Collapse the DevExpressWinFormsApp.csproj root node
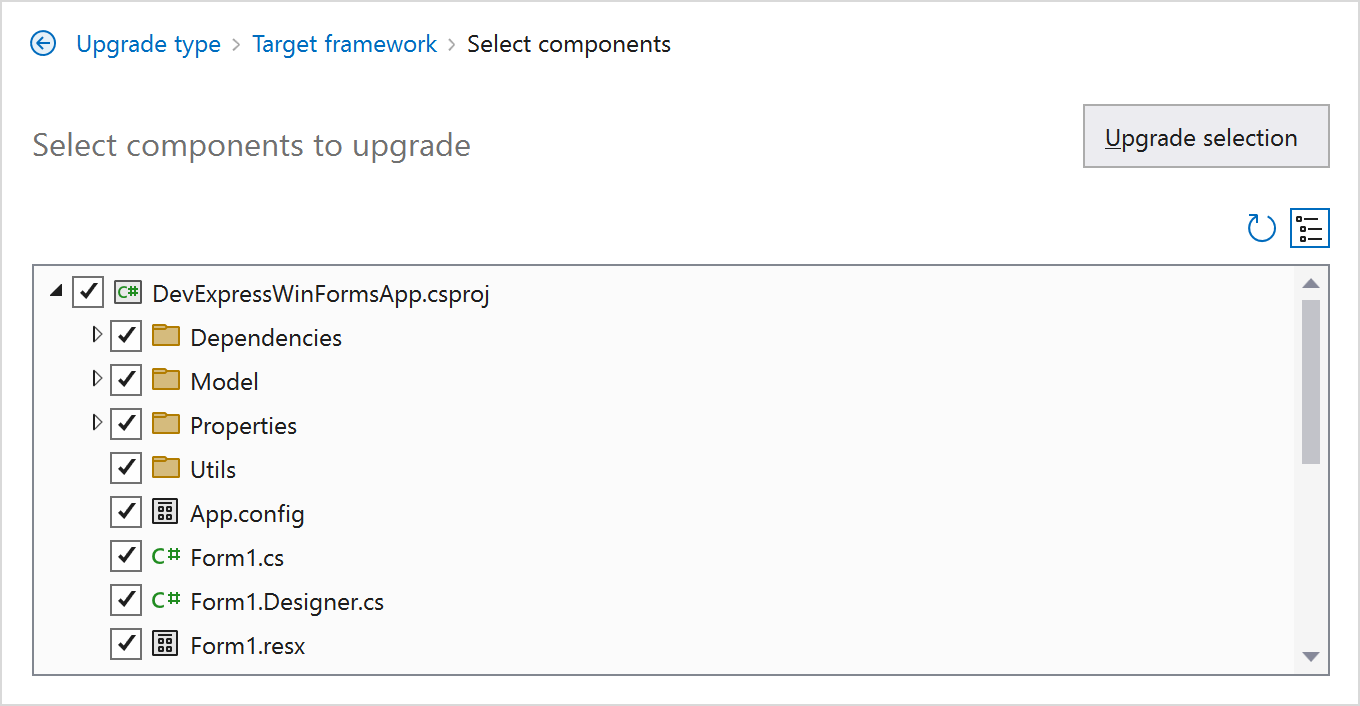 (57, 292)
